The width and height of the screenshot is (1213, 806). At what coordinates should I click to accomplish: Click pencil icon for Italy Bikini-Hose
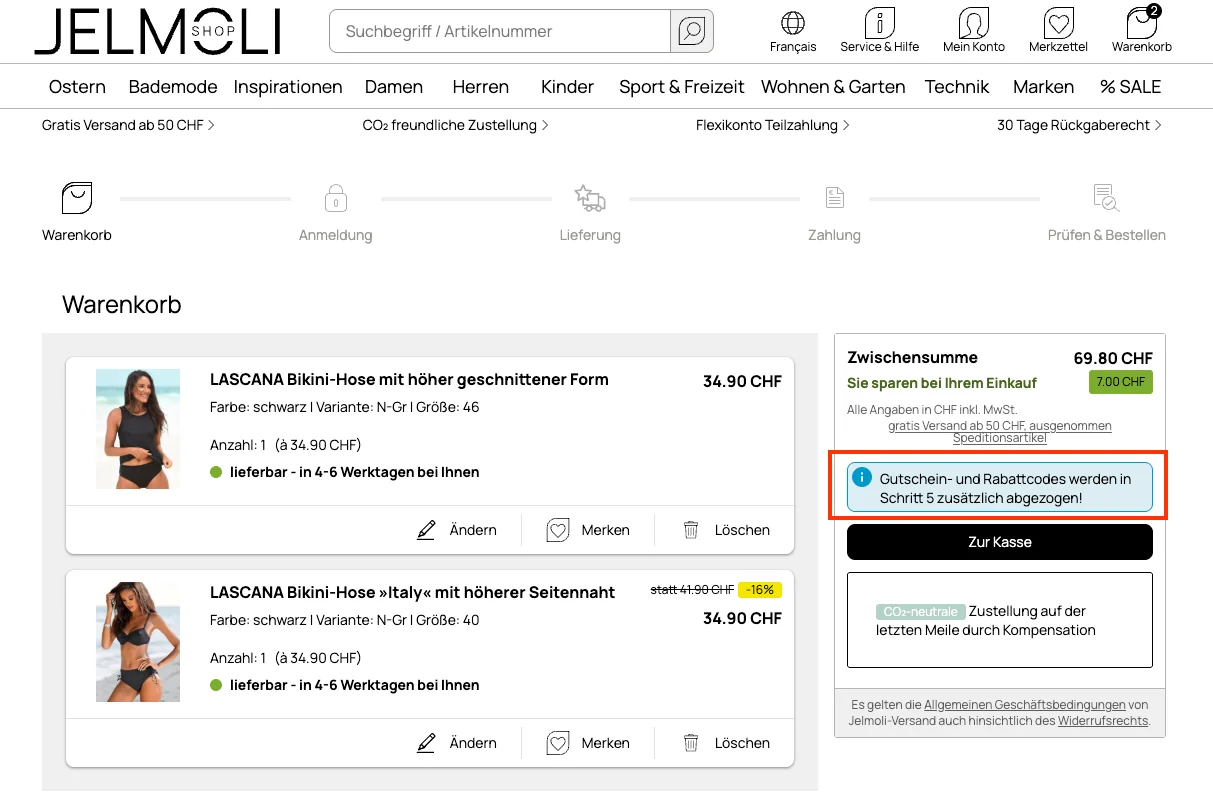pos(426,743)
